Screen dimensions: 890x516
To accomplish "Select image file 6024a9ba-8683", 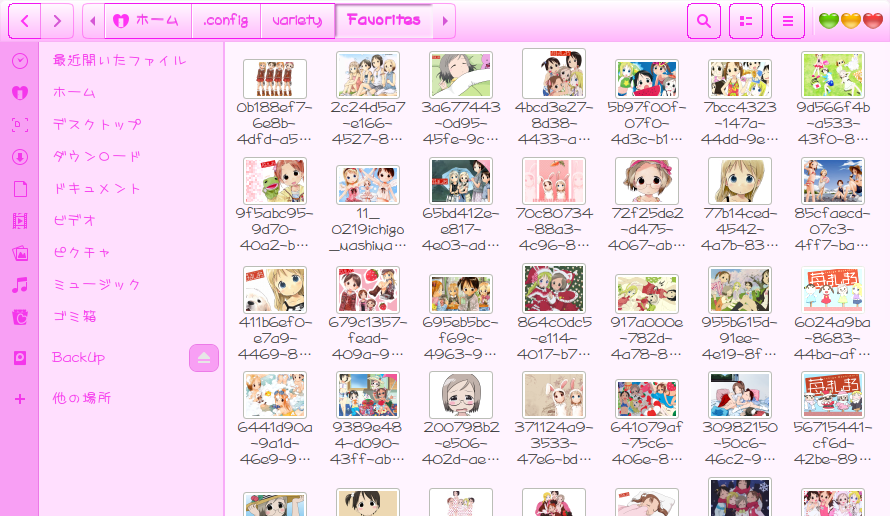I will [x=833, y=290].
